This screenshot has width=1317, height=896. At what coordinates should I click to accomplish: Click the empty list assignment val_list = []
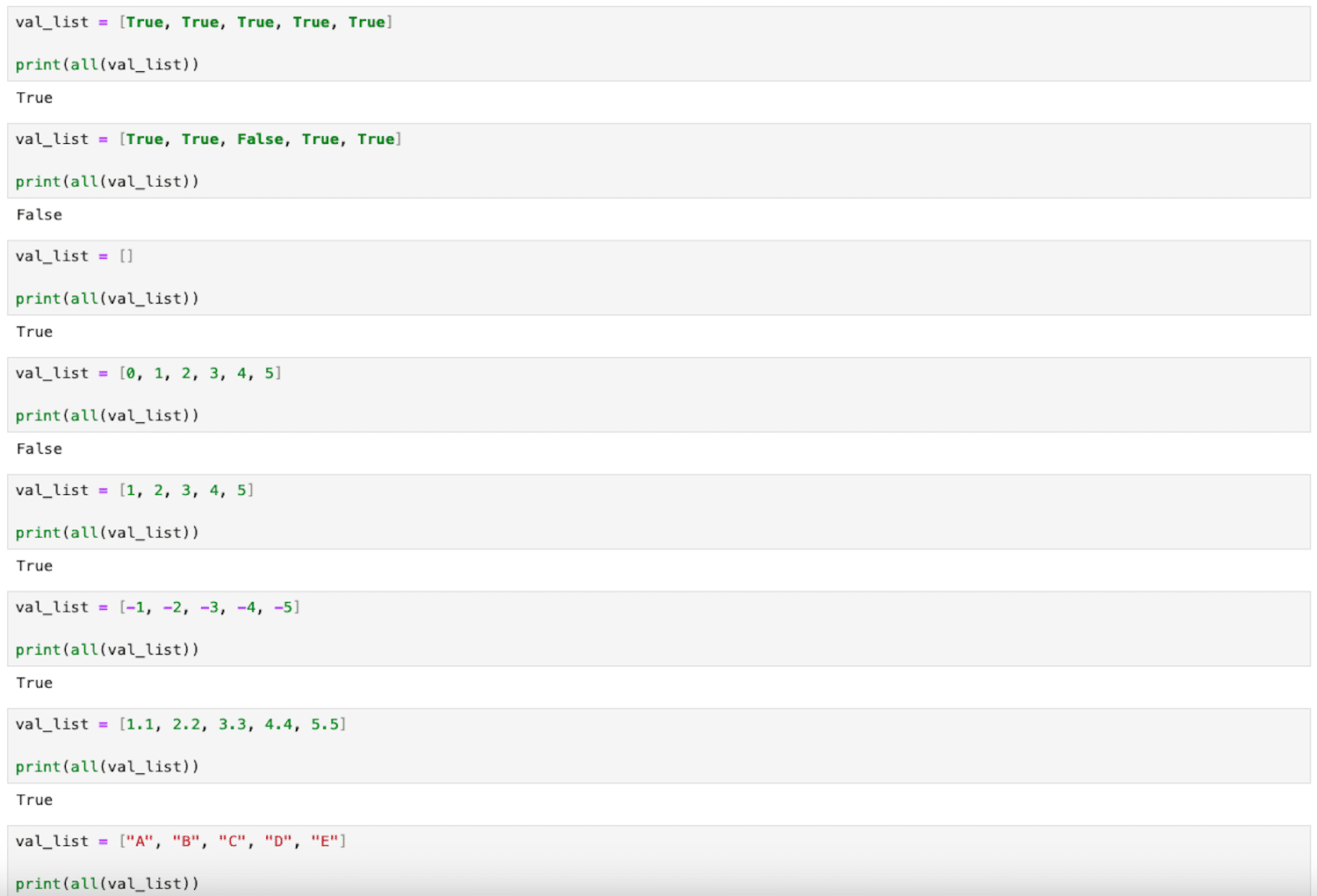click(75, 255)
